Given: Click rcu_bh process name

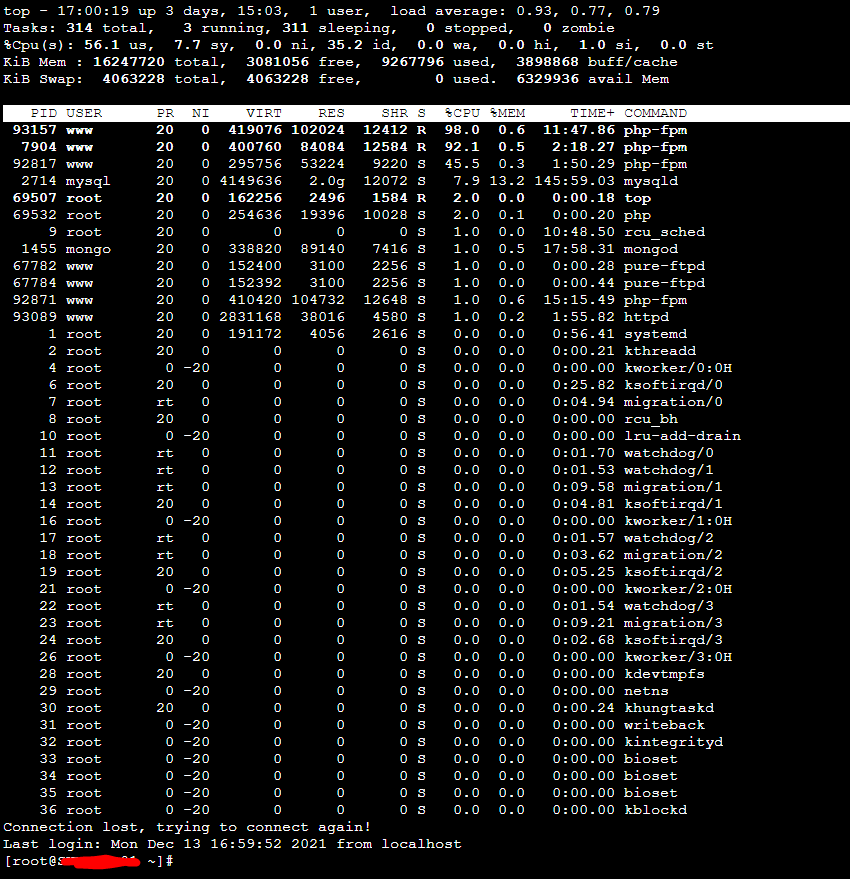Looking at the screenshot, I should tap(651, 419).
